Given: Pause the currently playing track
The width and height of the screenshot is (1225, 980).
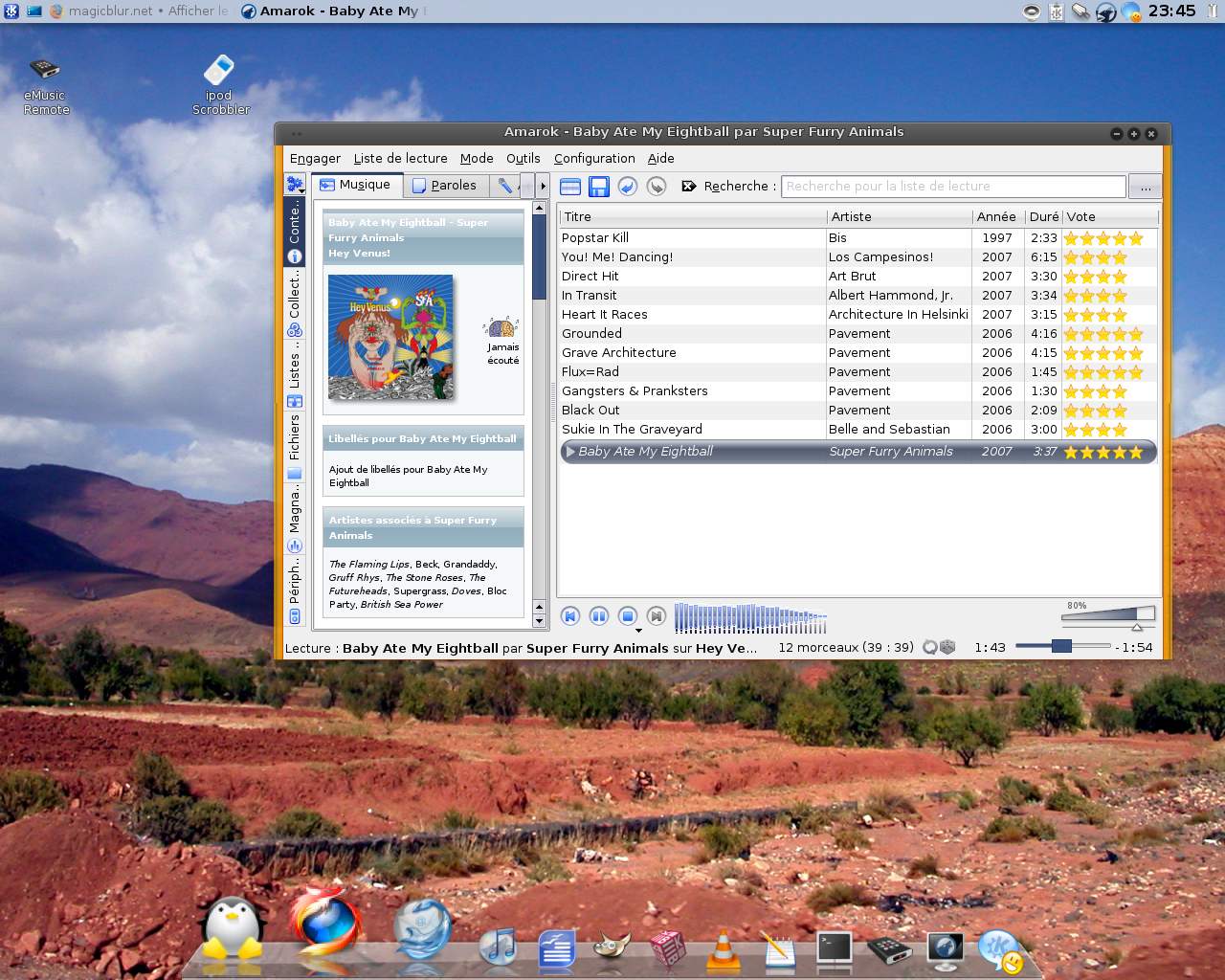Looking at the screenshot, I should pos(598,616).
